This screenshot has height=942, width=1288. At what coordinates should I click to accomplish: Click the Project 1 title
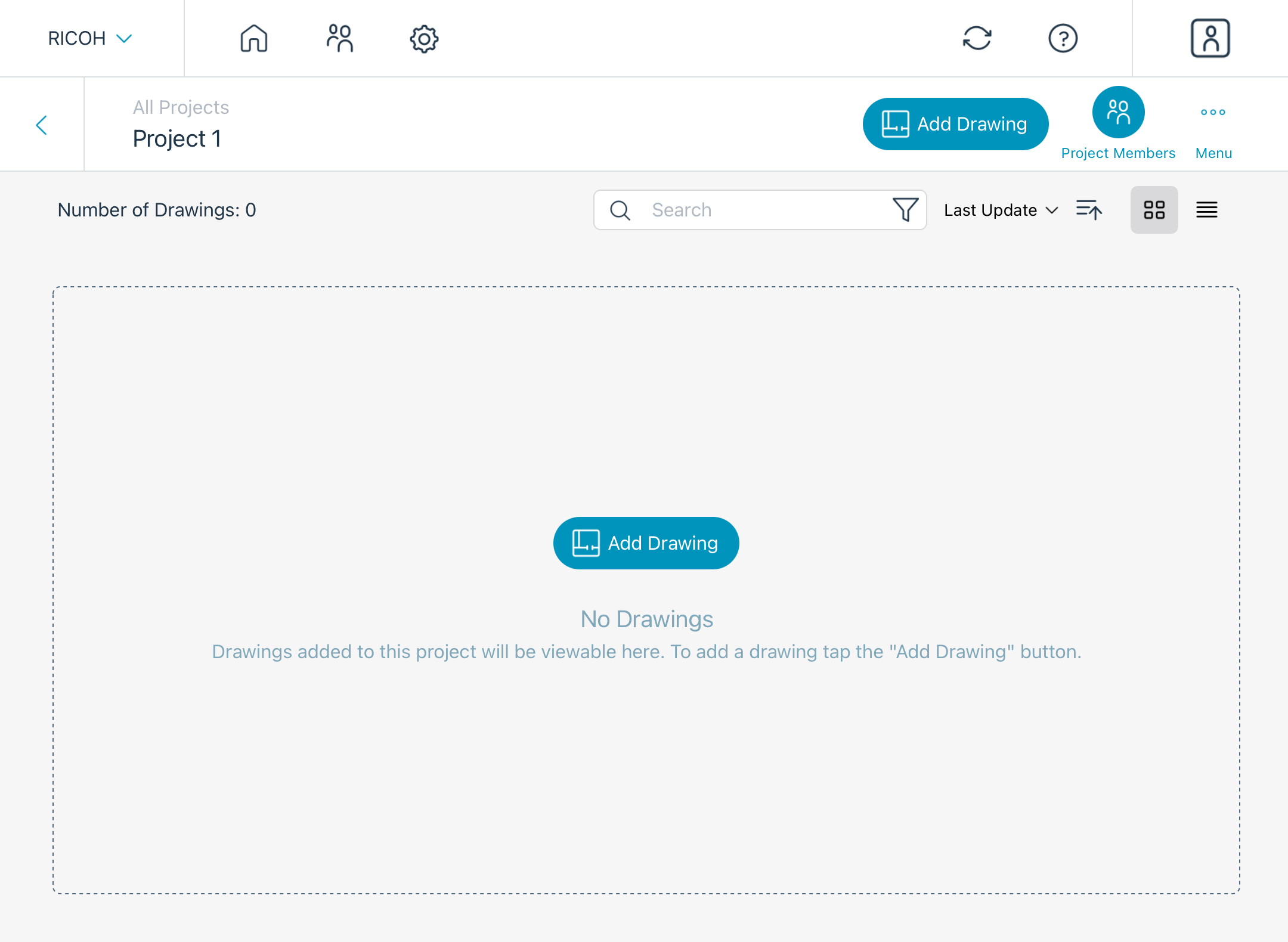177,139
